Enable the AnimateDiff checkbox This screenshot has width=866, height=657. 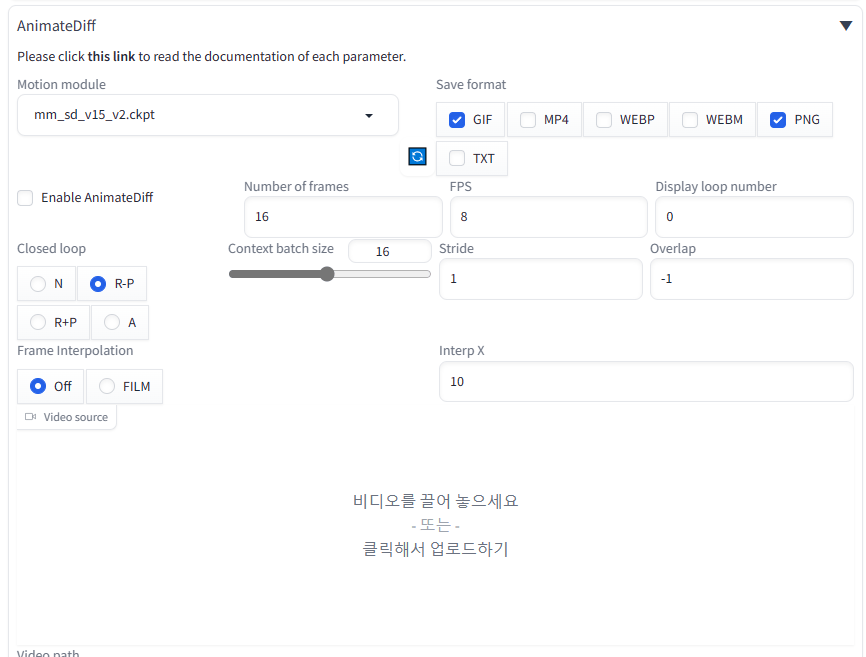[x=26, y=198]
